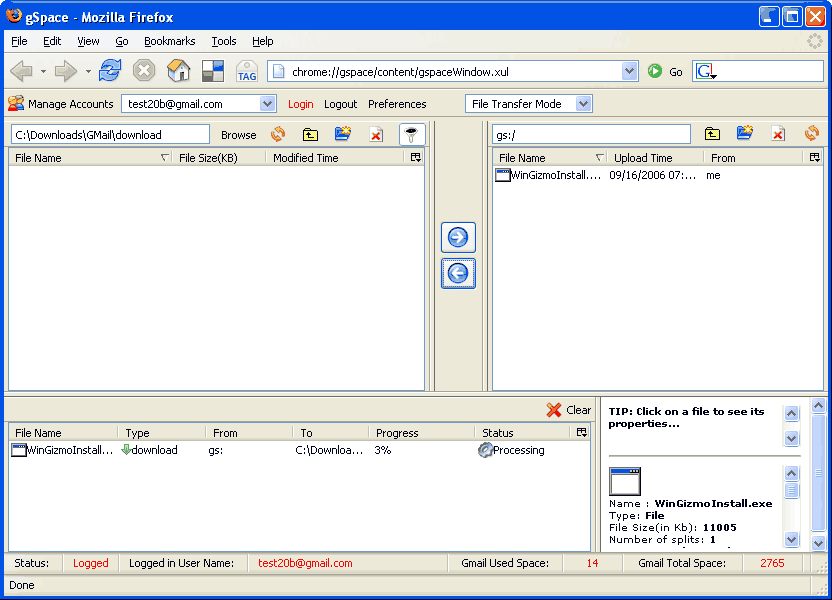Sort local files by File Size(KB)
This screenshot has height=600, width=832.
click(218, 158)
